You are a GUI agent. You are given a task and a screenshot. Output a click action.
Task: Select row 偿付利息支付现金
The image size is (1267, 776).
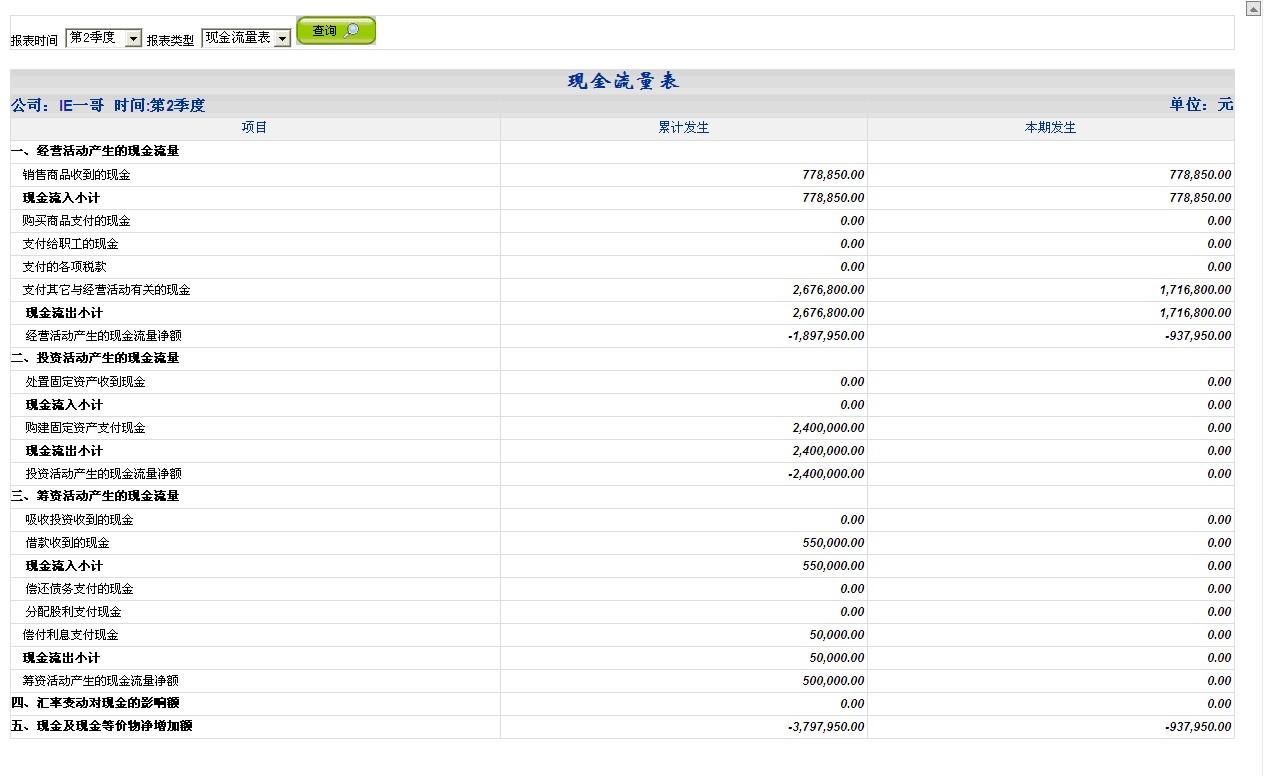click(x=622, y=635)
